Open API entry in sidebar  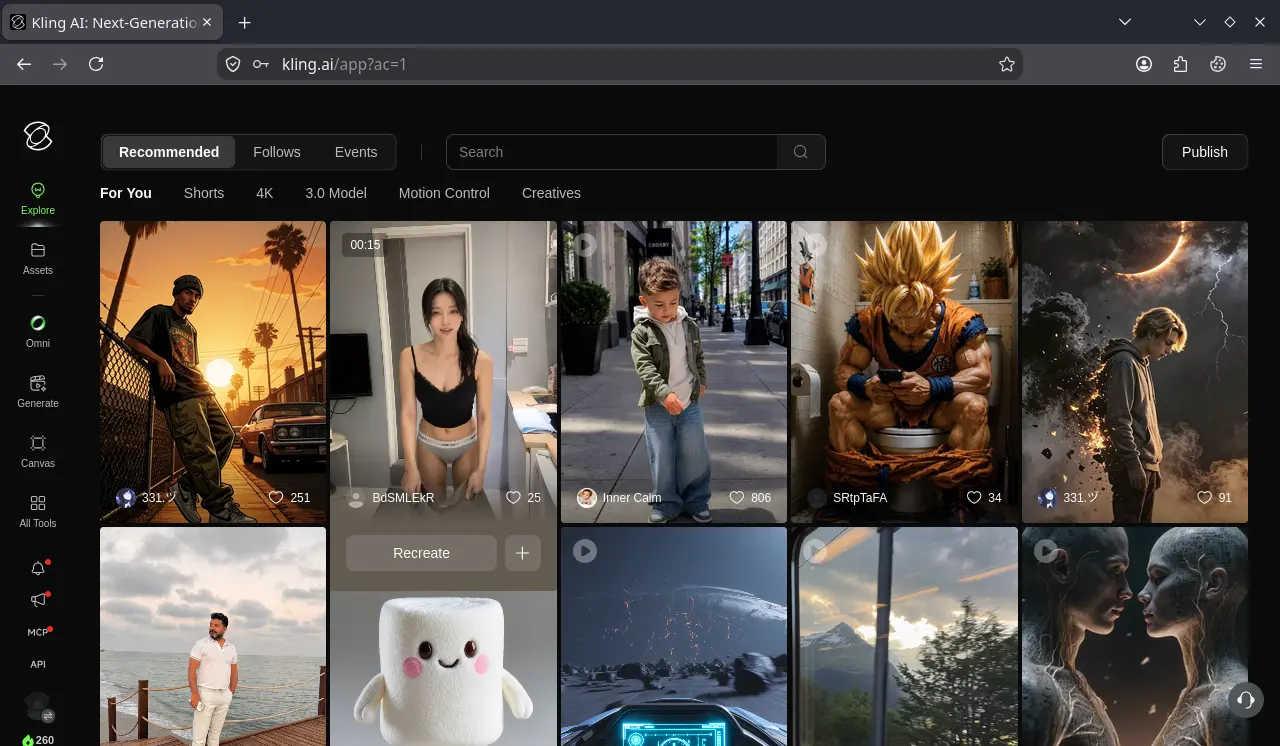click(38, 664)
